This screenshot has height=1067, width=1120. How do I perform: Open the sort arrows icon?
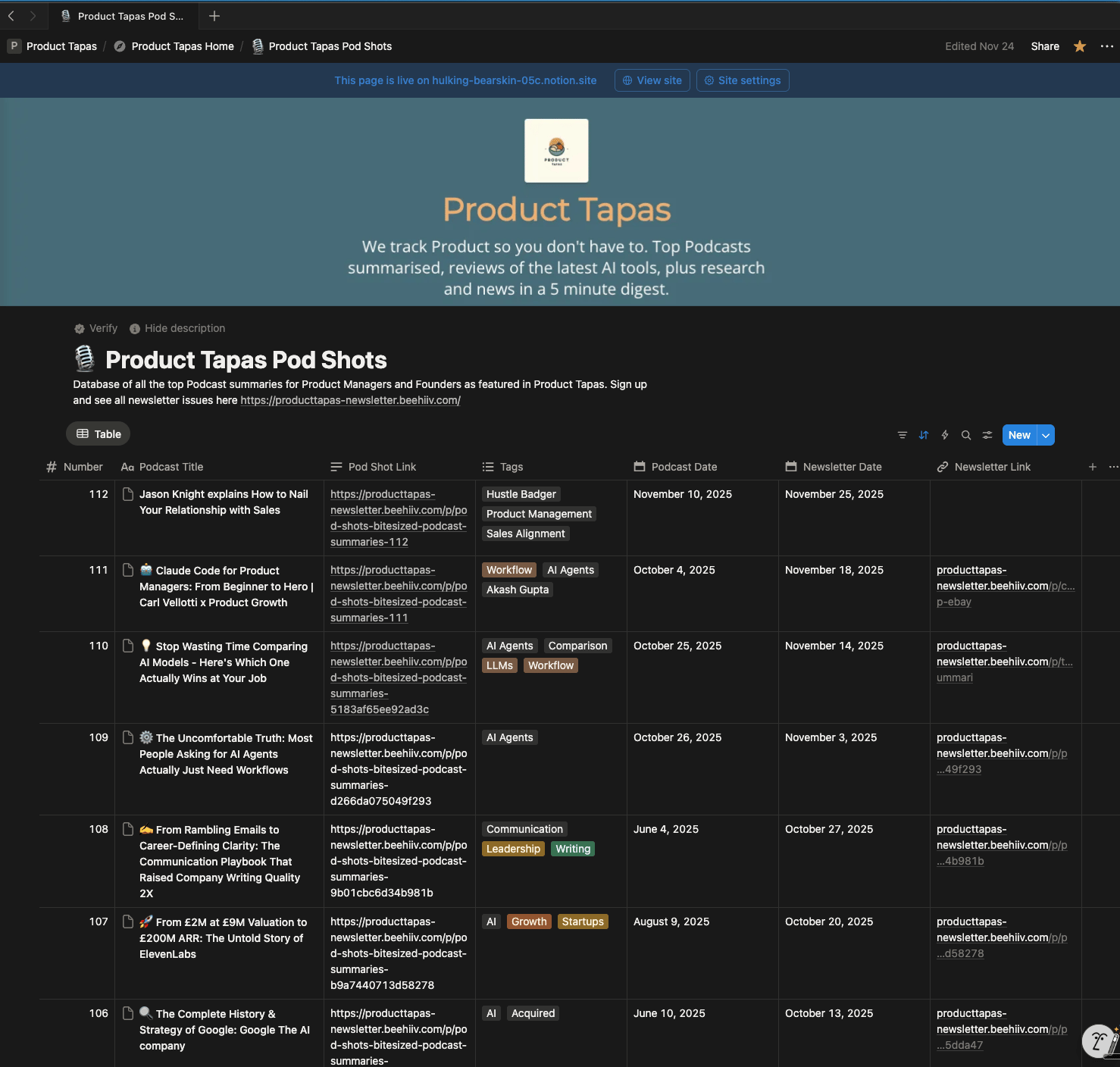pyautogui.click(x=924, y=435)
